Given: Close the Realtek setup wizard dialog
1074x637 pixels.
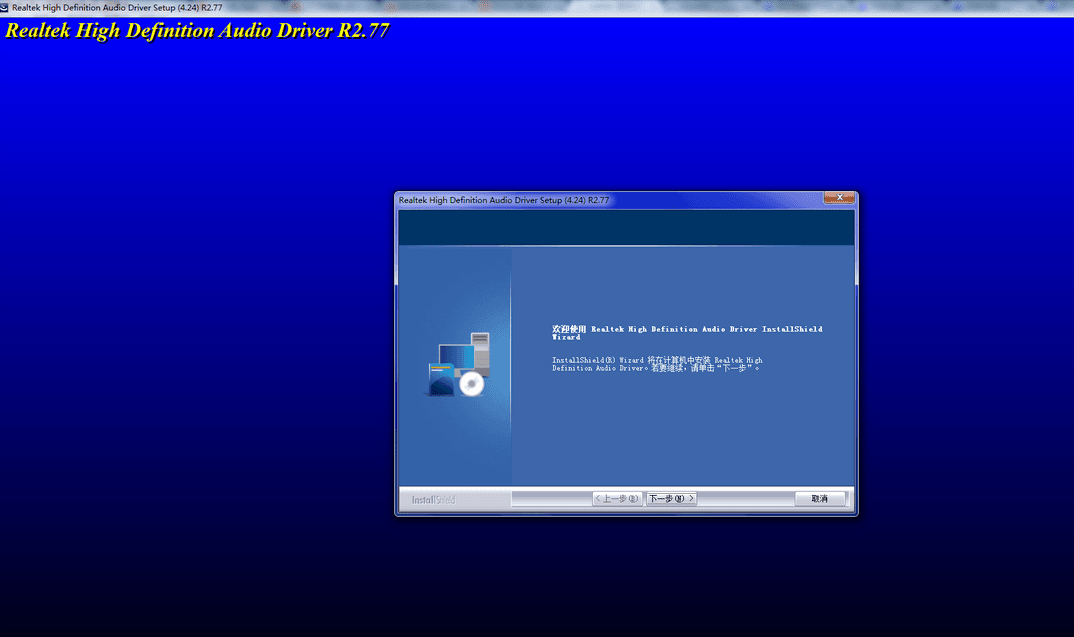Looking at the screenshot, I should [839, 198].
